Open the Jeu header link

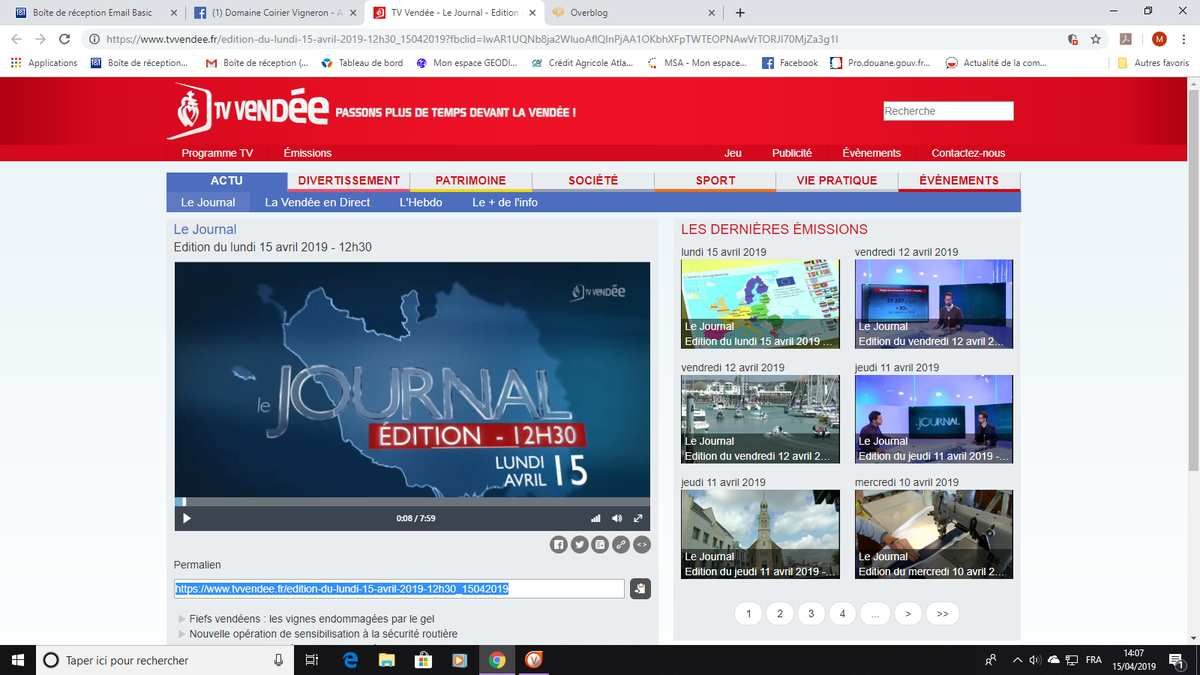click(733, 153)
